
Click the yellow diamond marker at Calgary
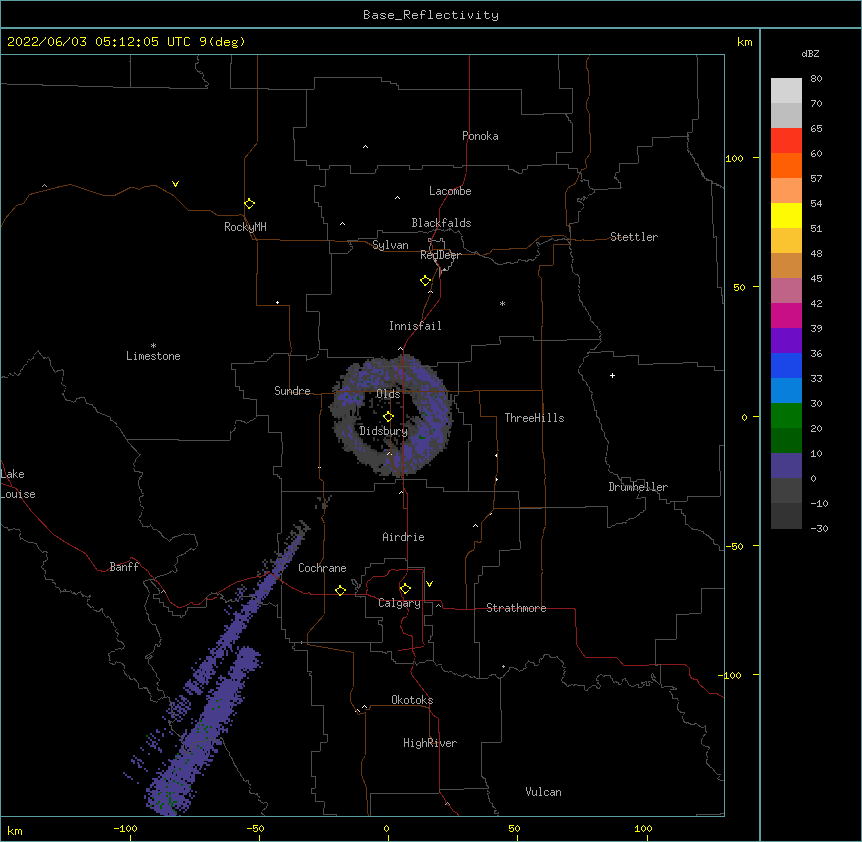(x=405, y=589)
